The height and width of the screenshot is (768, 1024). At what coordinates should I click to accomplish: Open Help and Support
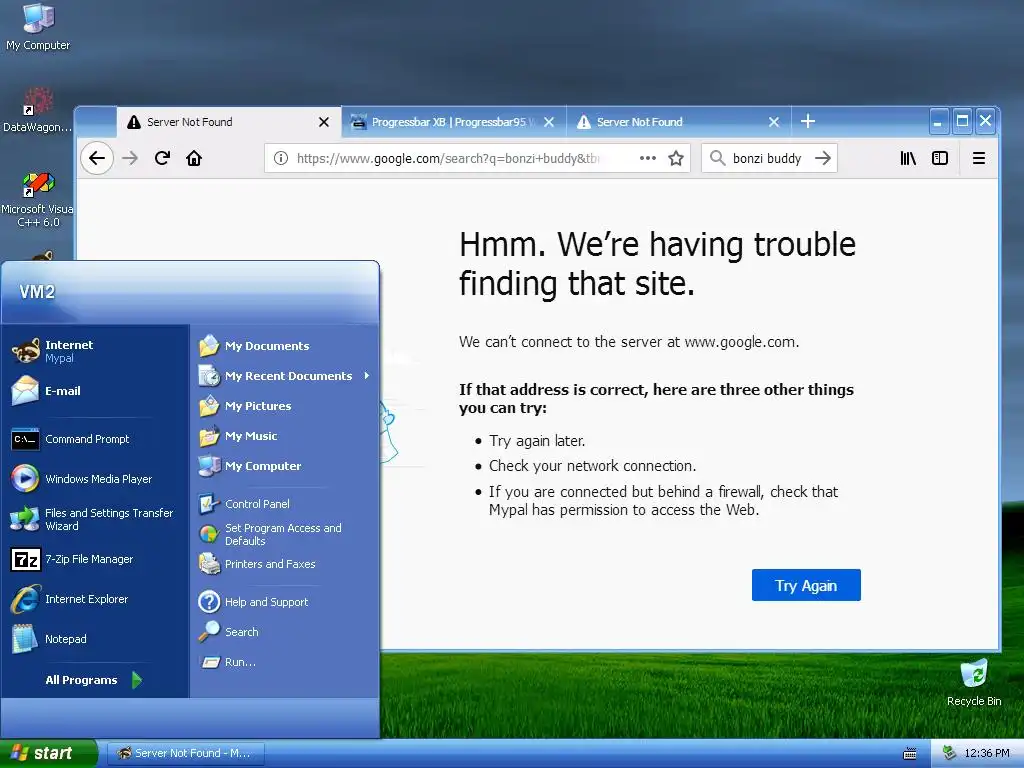pyautogui.click(x=285, y=601)
